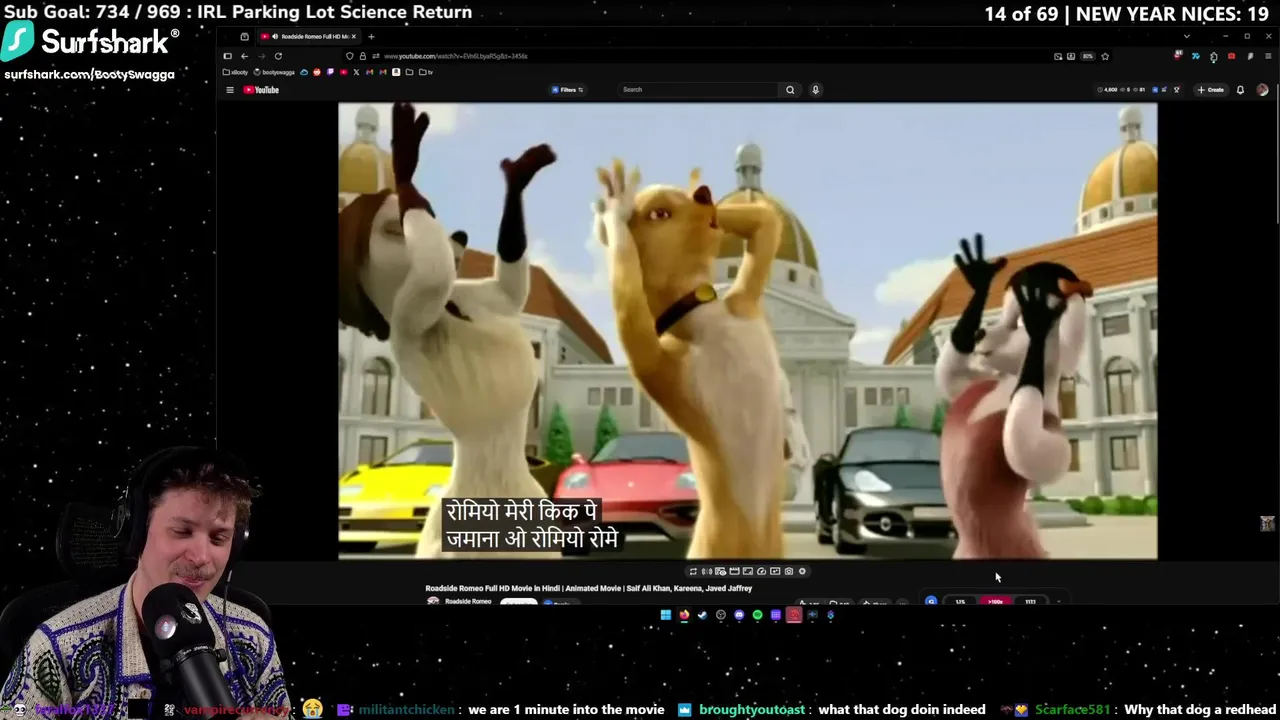Open the X bookmark

click(x=356, y=72)
